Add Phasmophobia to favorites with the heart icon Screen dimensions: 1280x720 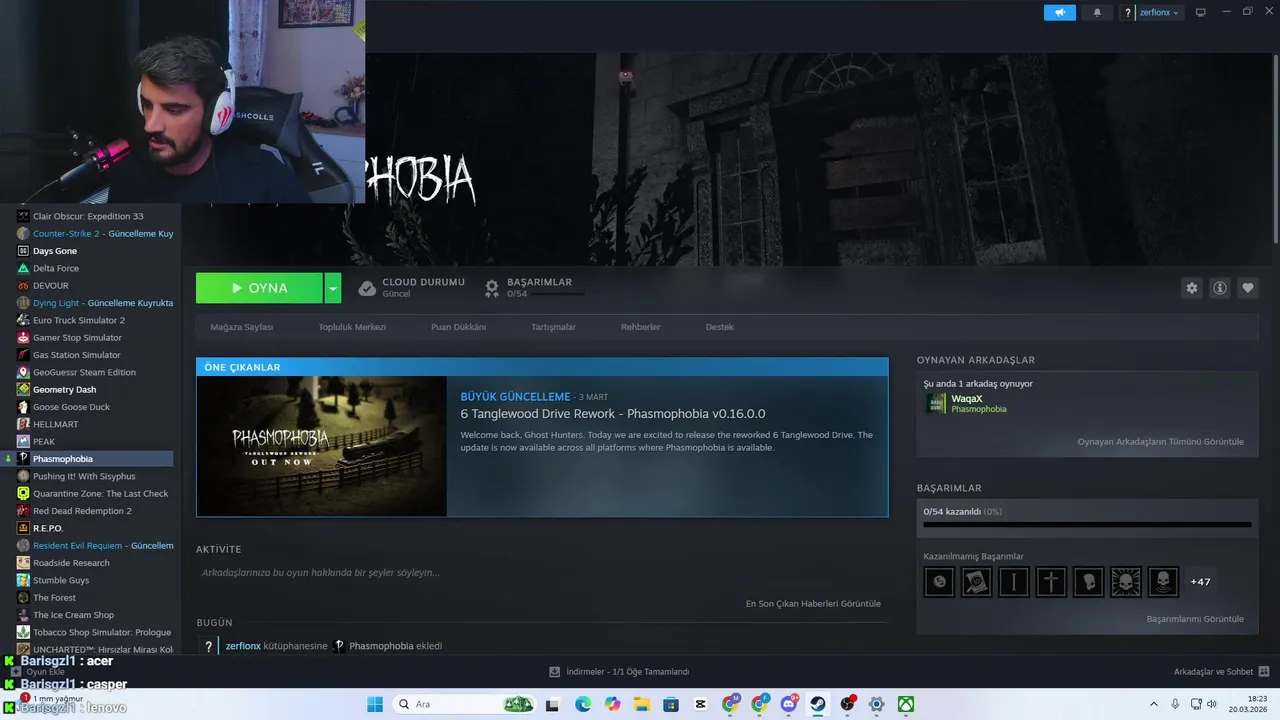pos(1247,288)
